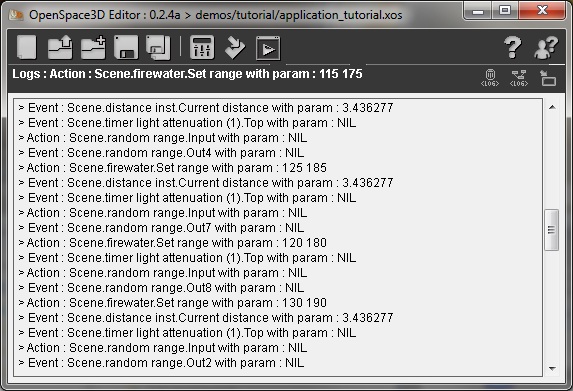573x391 pixels.
Task: Select log line with param 125 185
Action: pos(173,168)
